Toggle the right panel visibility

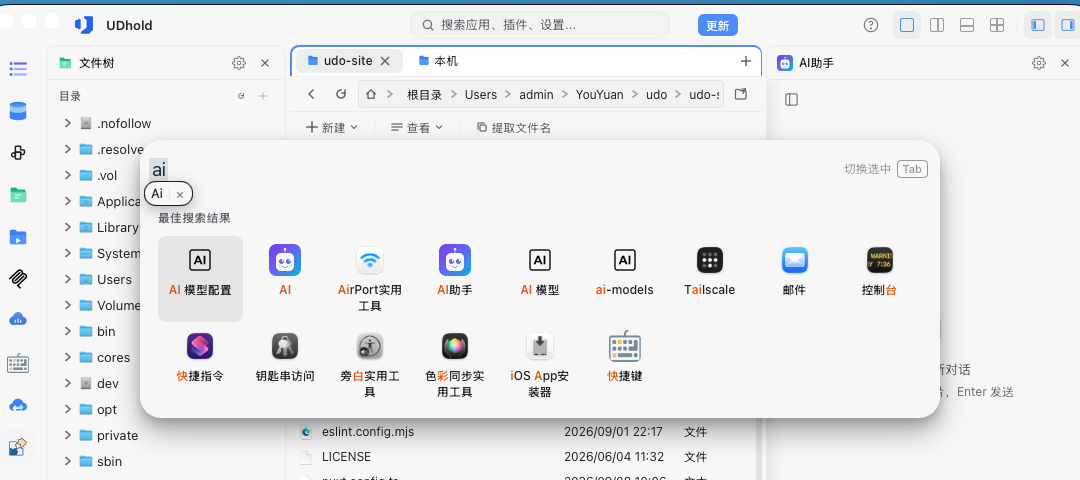coord(1067,25)
